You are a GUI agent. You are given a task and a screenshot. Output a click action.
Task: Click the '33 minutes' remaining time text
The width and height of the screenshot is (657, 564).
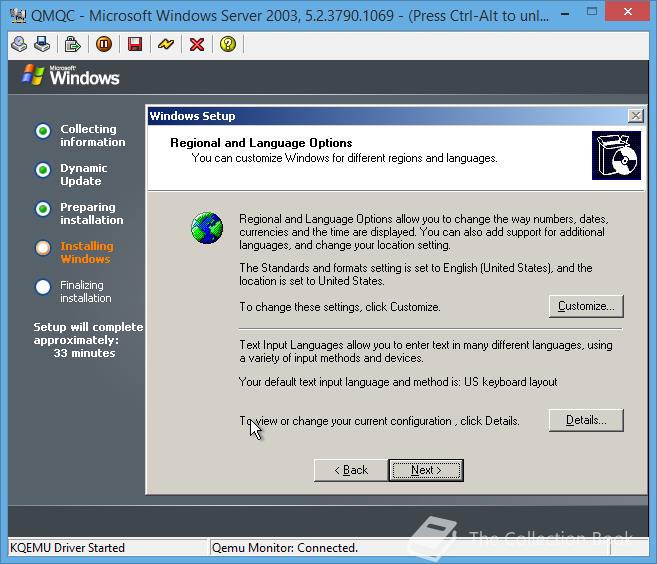[x=84, y=353]
